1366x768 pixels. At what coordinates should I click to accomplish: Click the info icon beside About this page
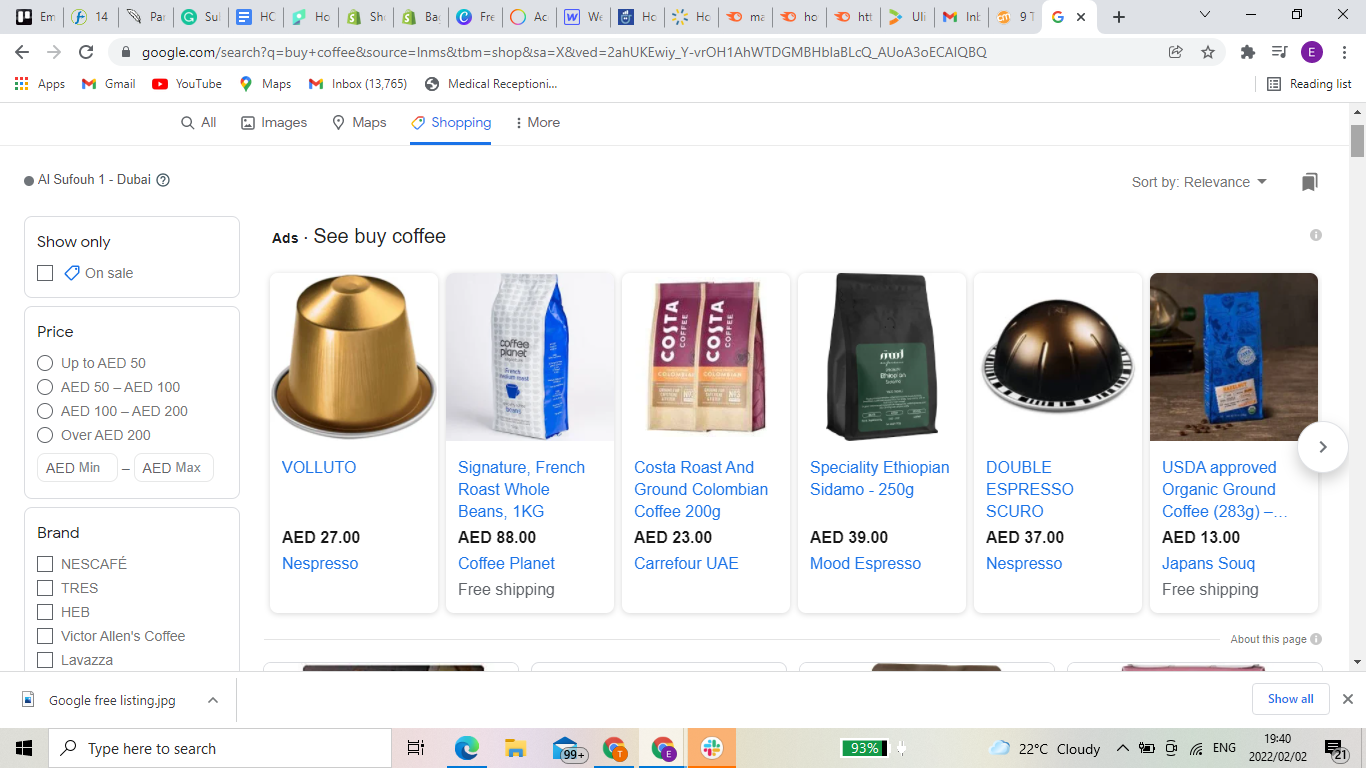[1316, 639]
